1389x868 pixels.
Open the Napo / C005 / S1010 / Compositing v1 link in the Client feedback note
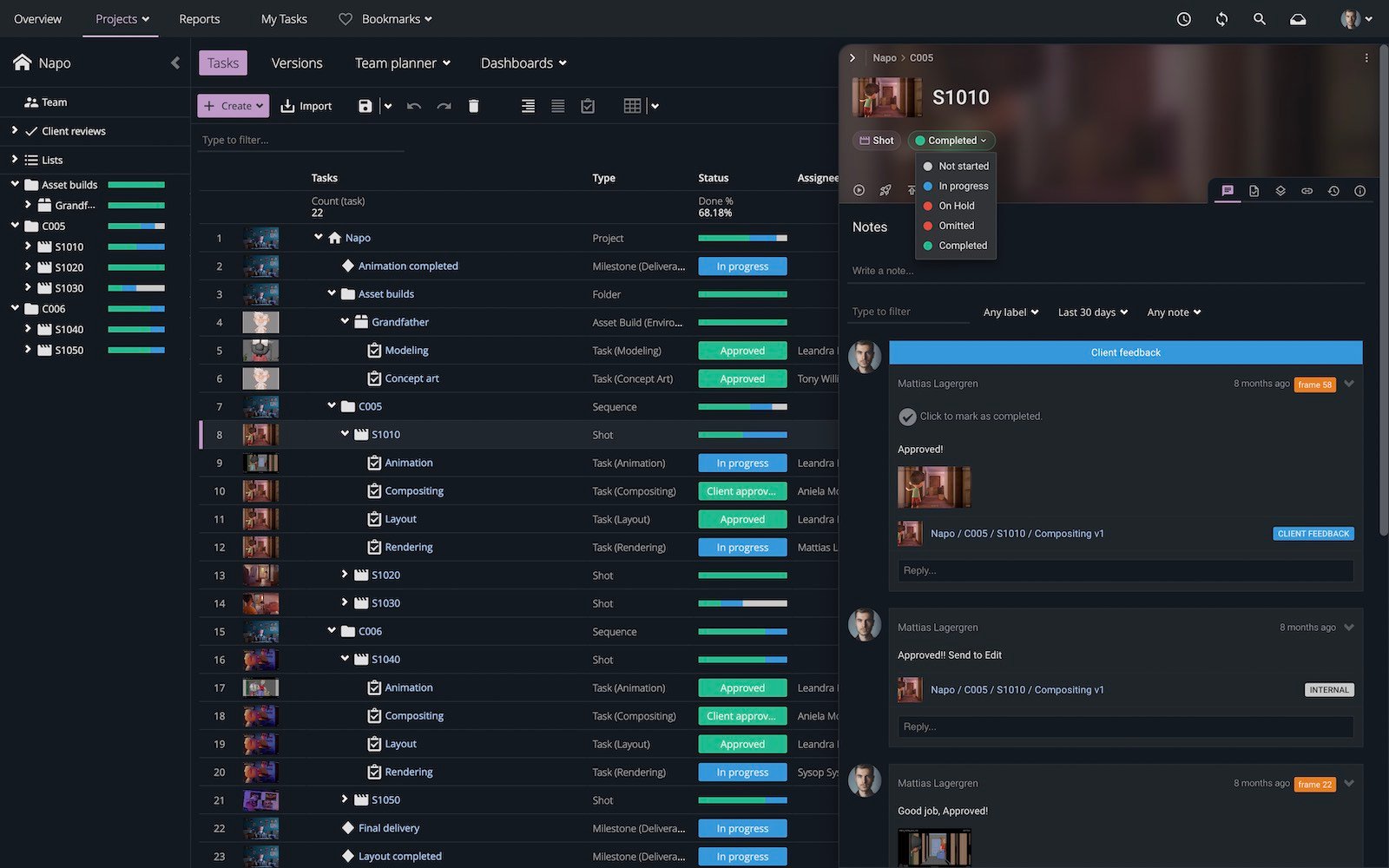point(1017,534)
